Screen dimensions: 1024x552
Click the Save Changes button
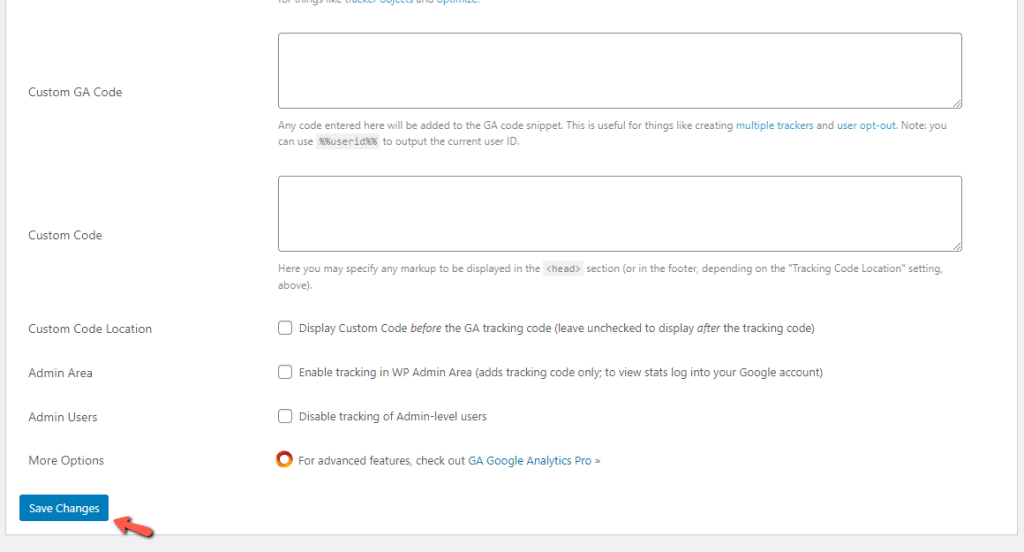pos(64,508)
